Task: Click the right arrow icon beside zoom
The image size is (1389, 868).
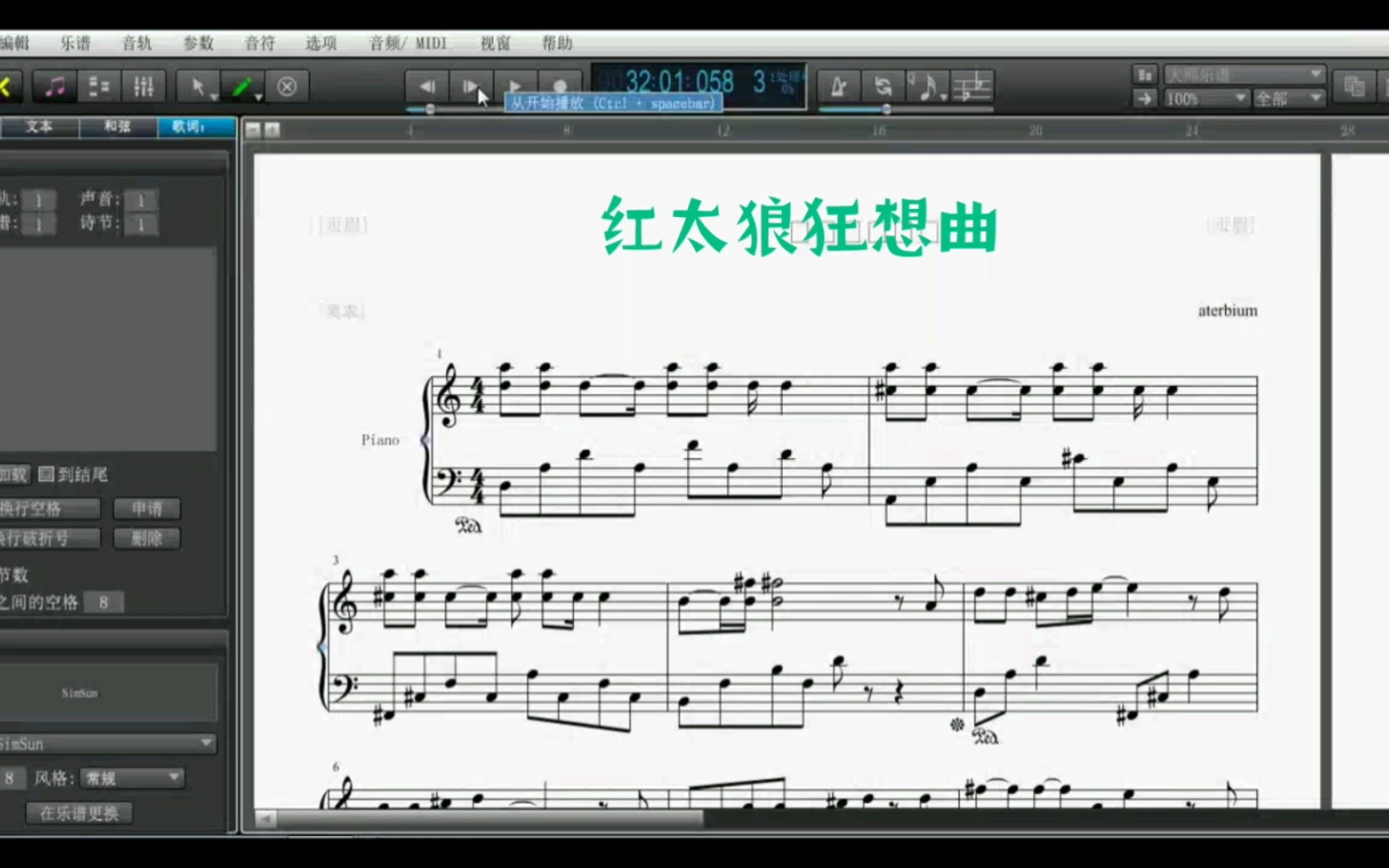Action: point(1145,98)
